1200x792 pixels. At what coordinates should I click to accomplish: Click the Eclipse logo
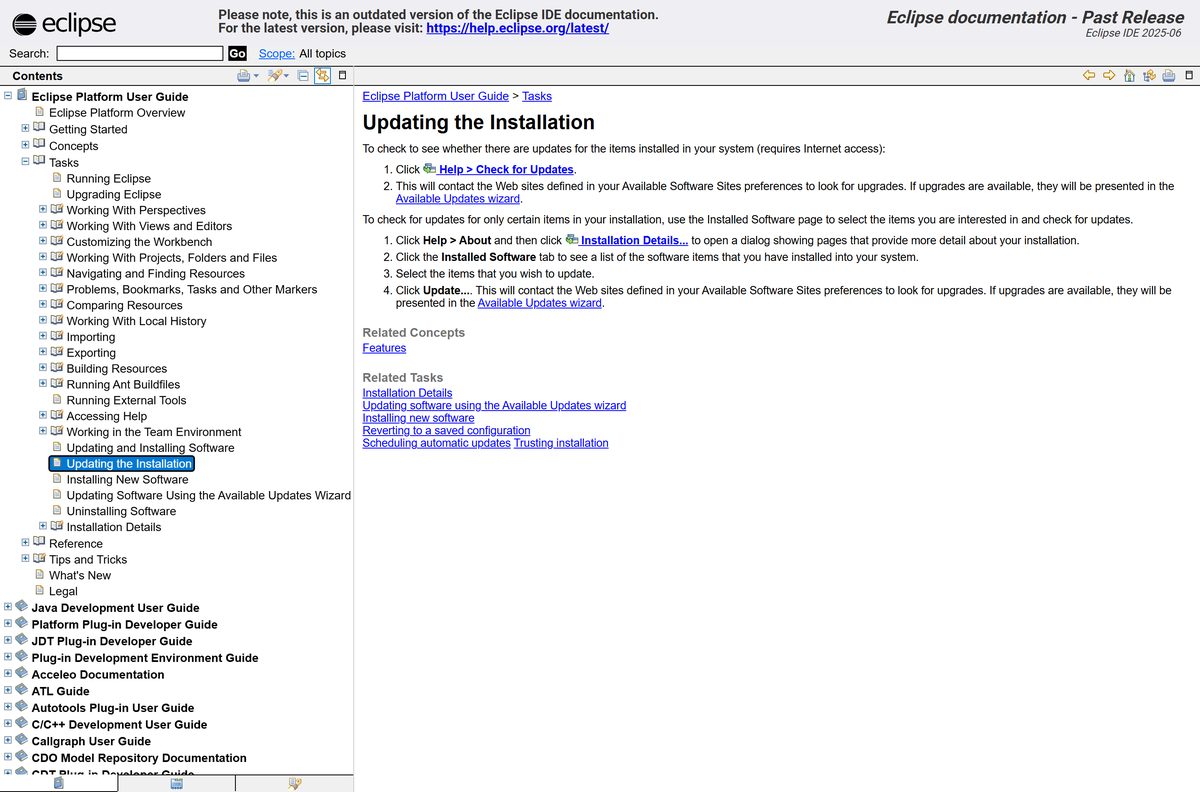(65, 23)
